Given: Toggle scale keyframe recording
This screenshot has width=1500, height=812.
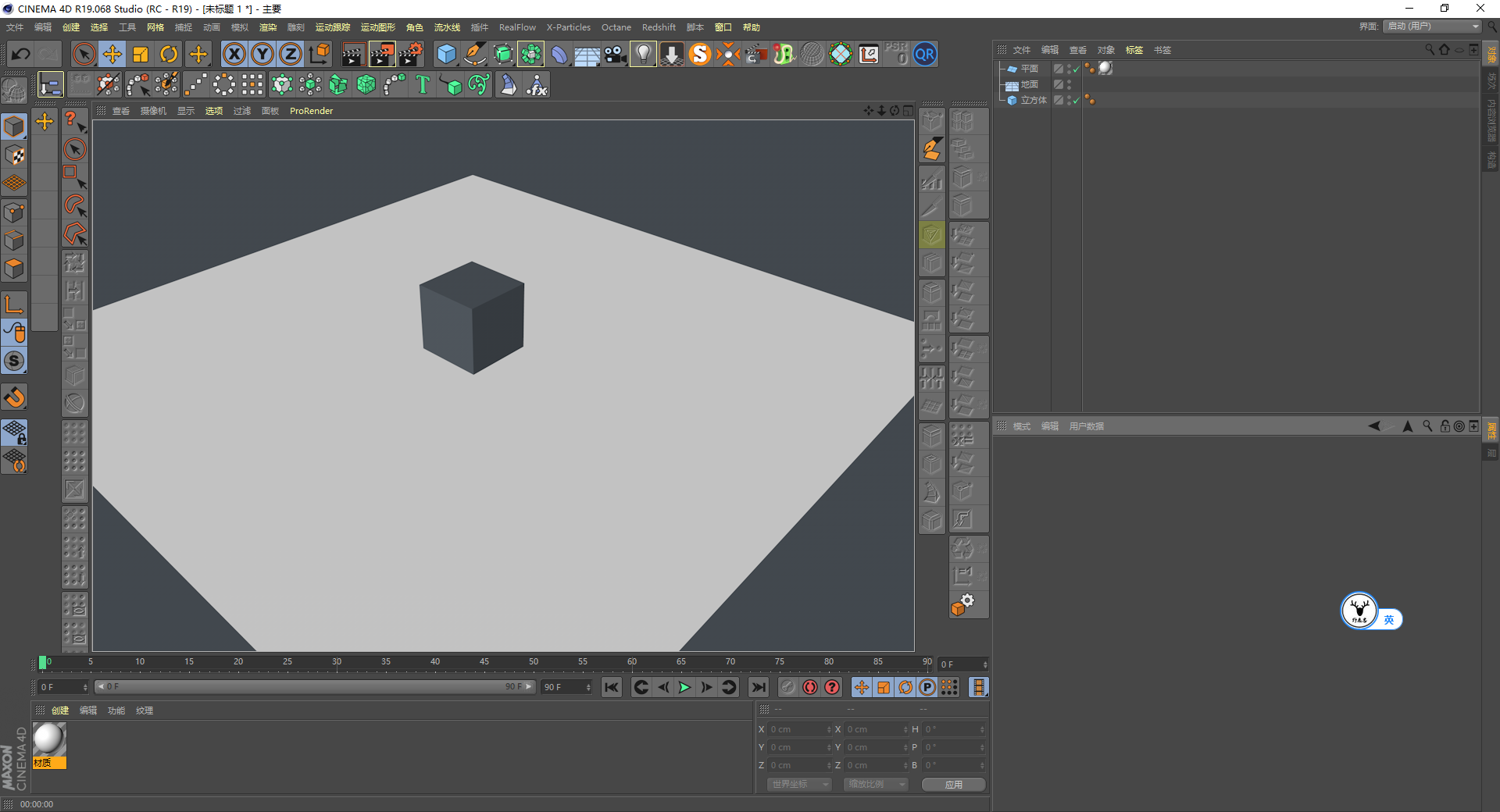Looking at the screenshot, I should point(883,687).
